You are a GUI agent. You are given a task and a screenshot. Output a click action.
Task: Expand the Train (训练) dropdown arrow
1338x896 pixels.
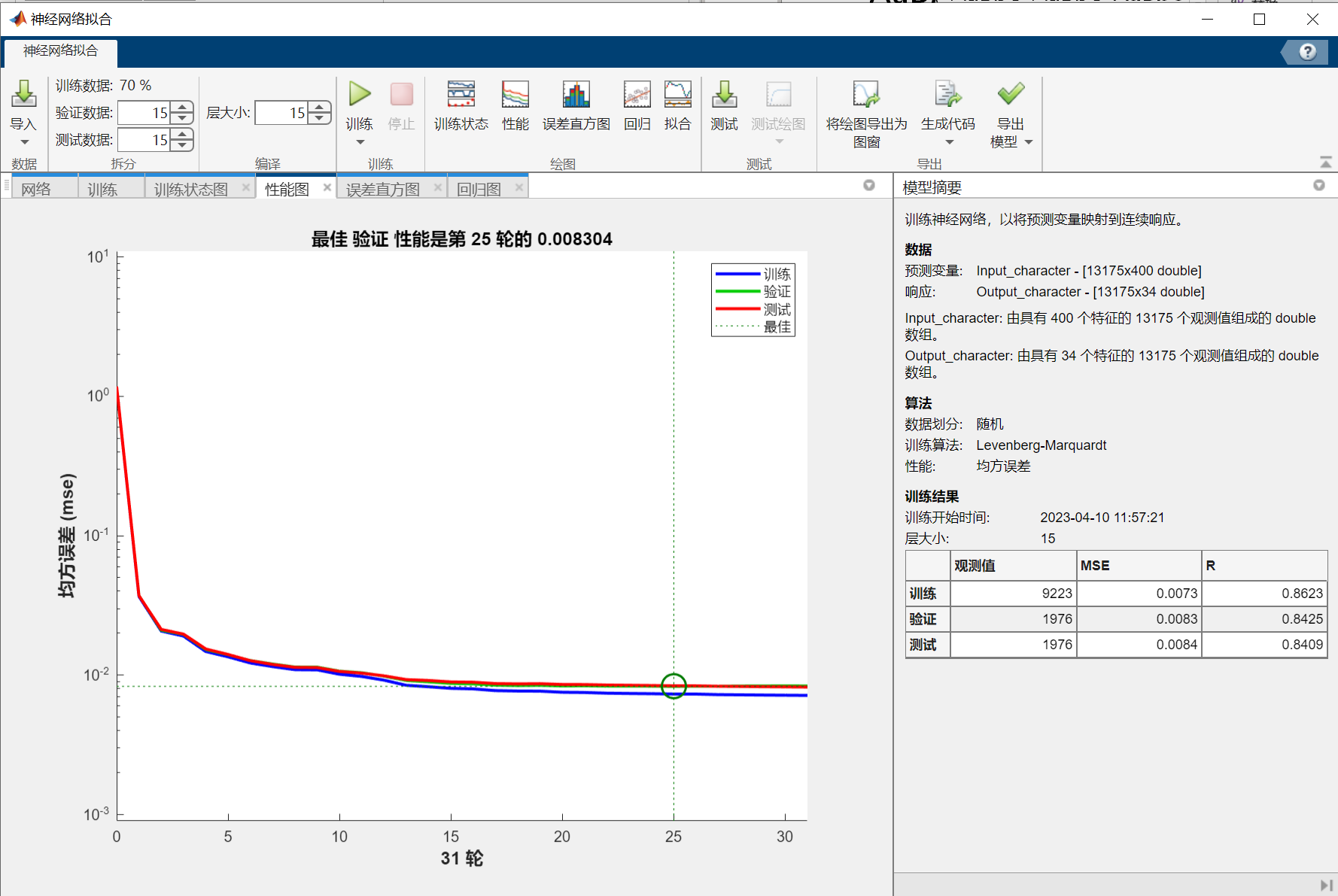click(x=360, y=142)
